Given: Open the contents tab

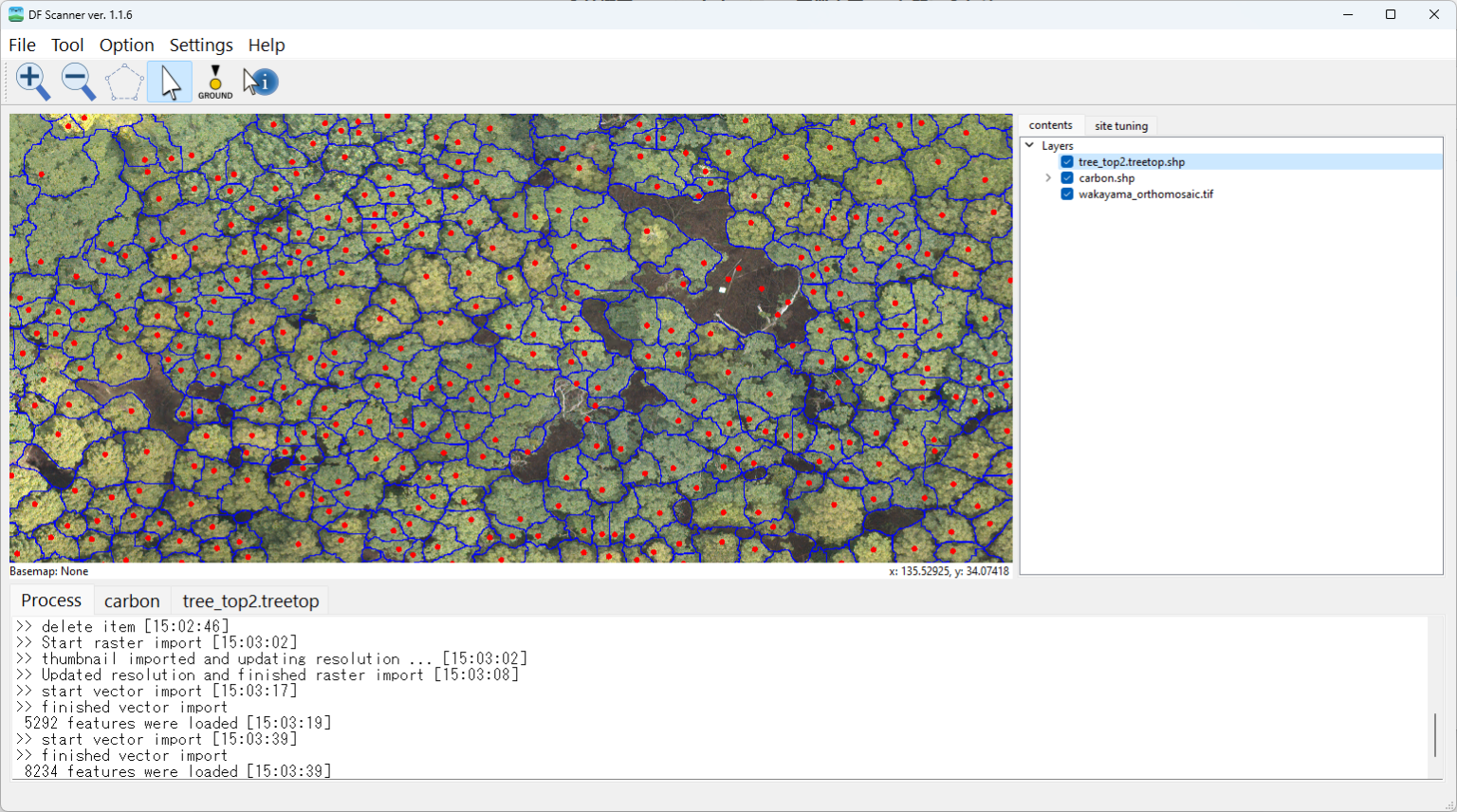Looking at the screenshot, I should coord(1050,124).
